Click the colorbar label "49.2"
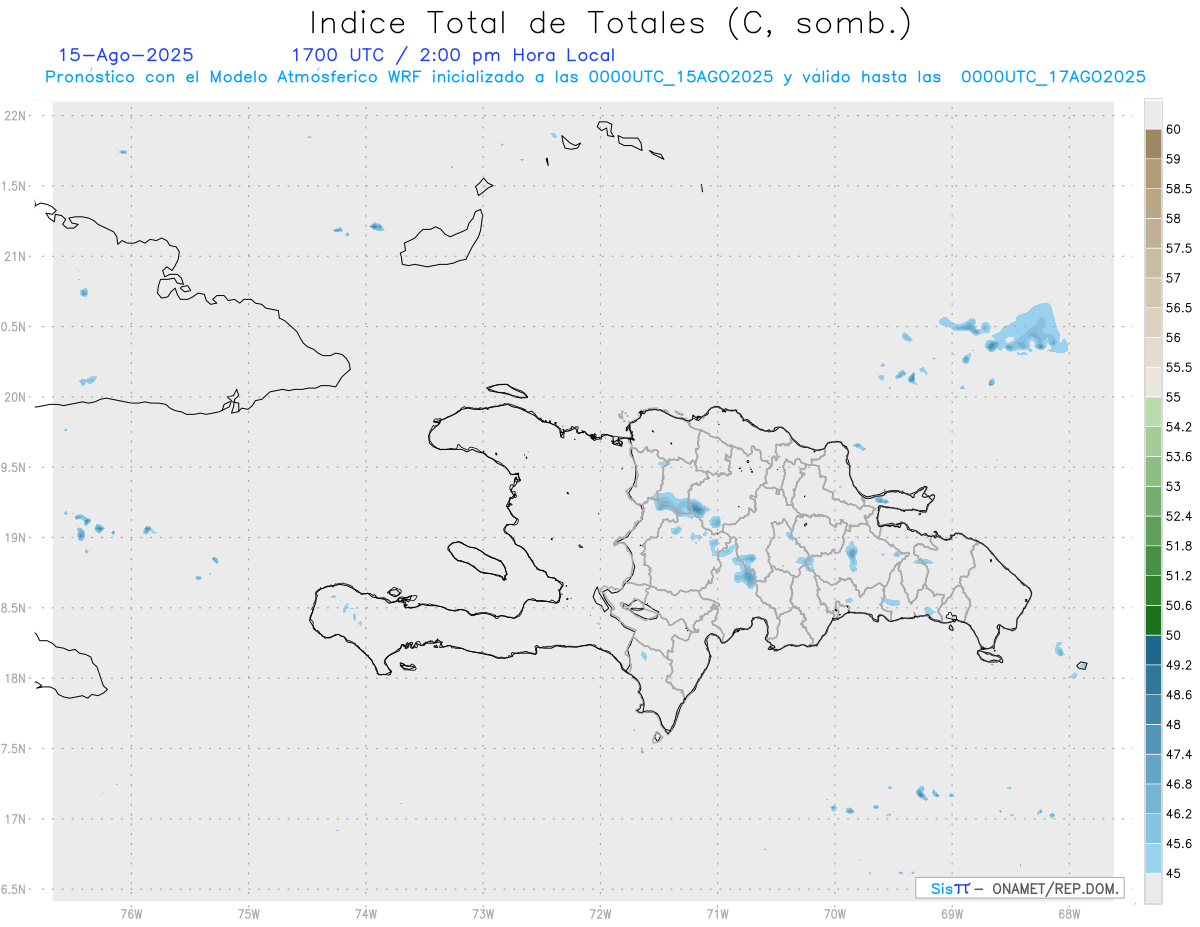 1178,665
